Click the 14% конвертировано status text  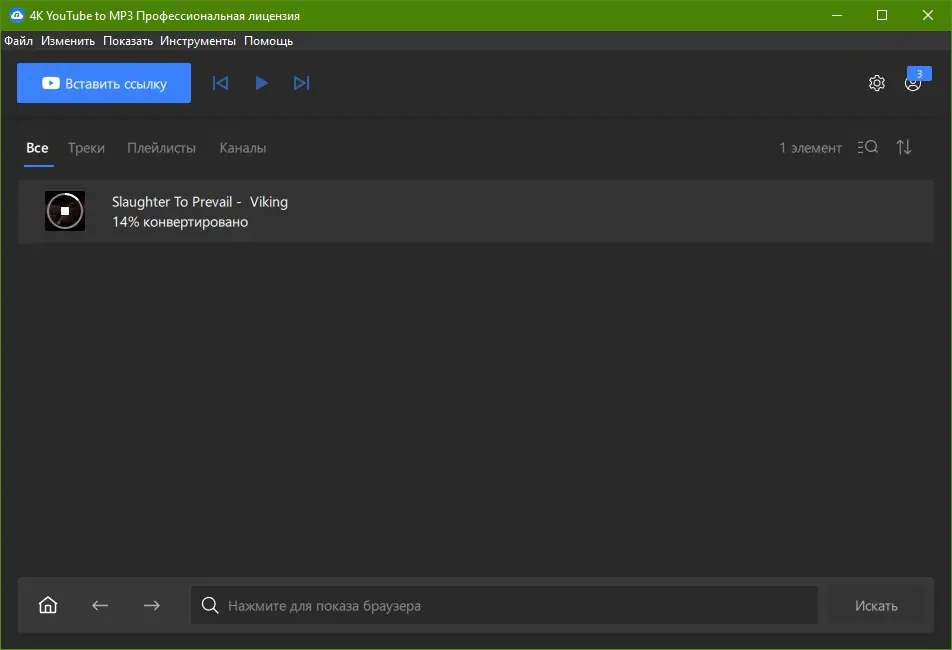[x=180, y=222]
